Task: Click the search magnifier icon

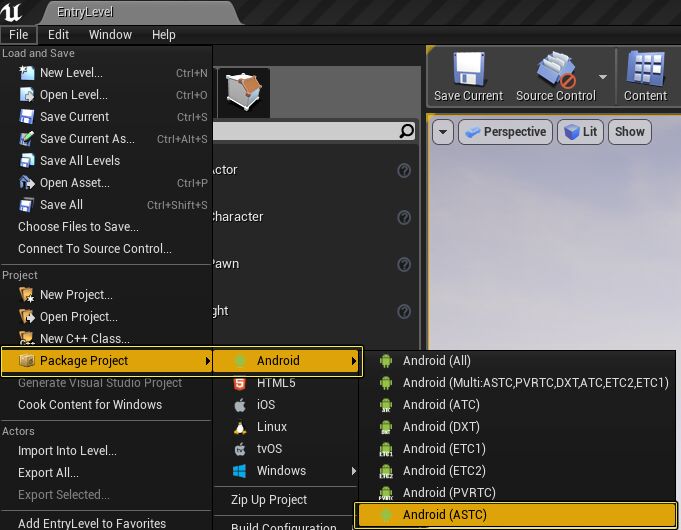Action: coord(407,131)
